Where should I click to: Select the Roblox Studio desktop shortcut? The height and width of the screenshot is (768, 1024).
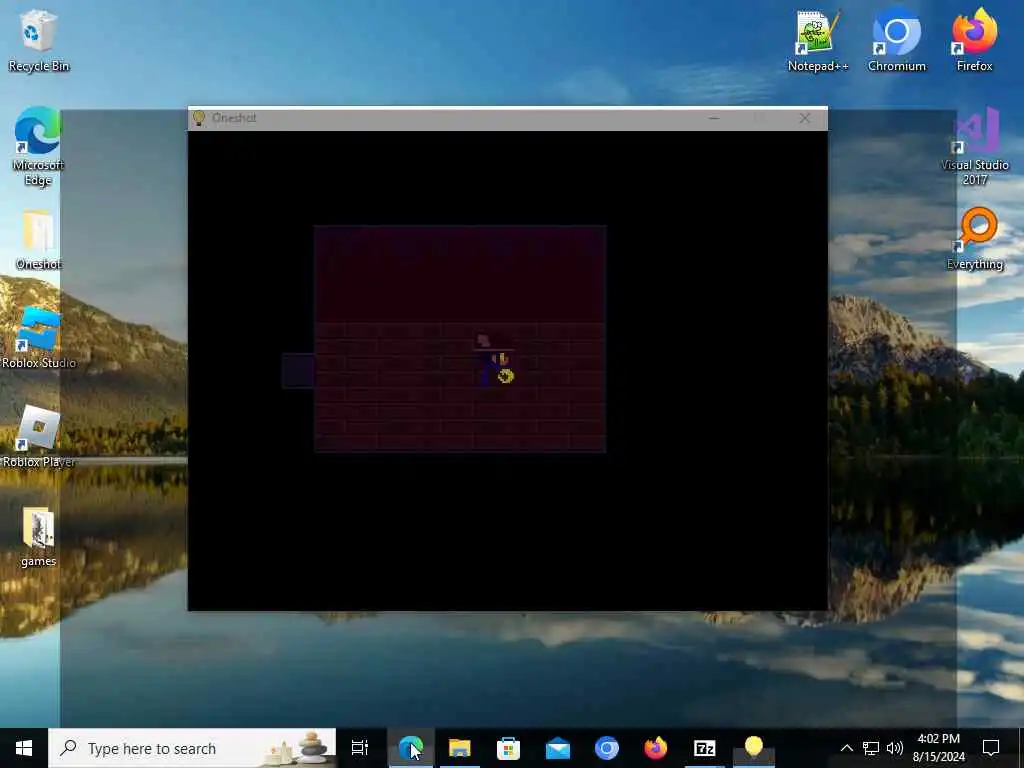click(x=39, y=338)
